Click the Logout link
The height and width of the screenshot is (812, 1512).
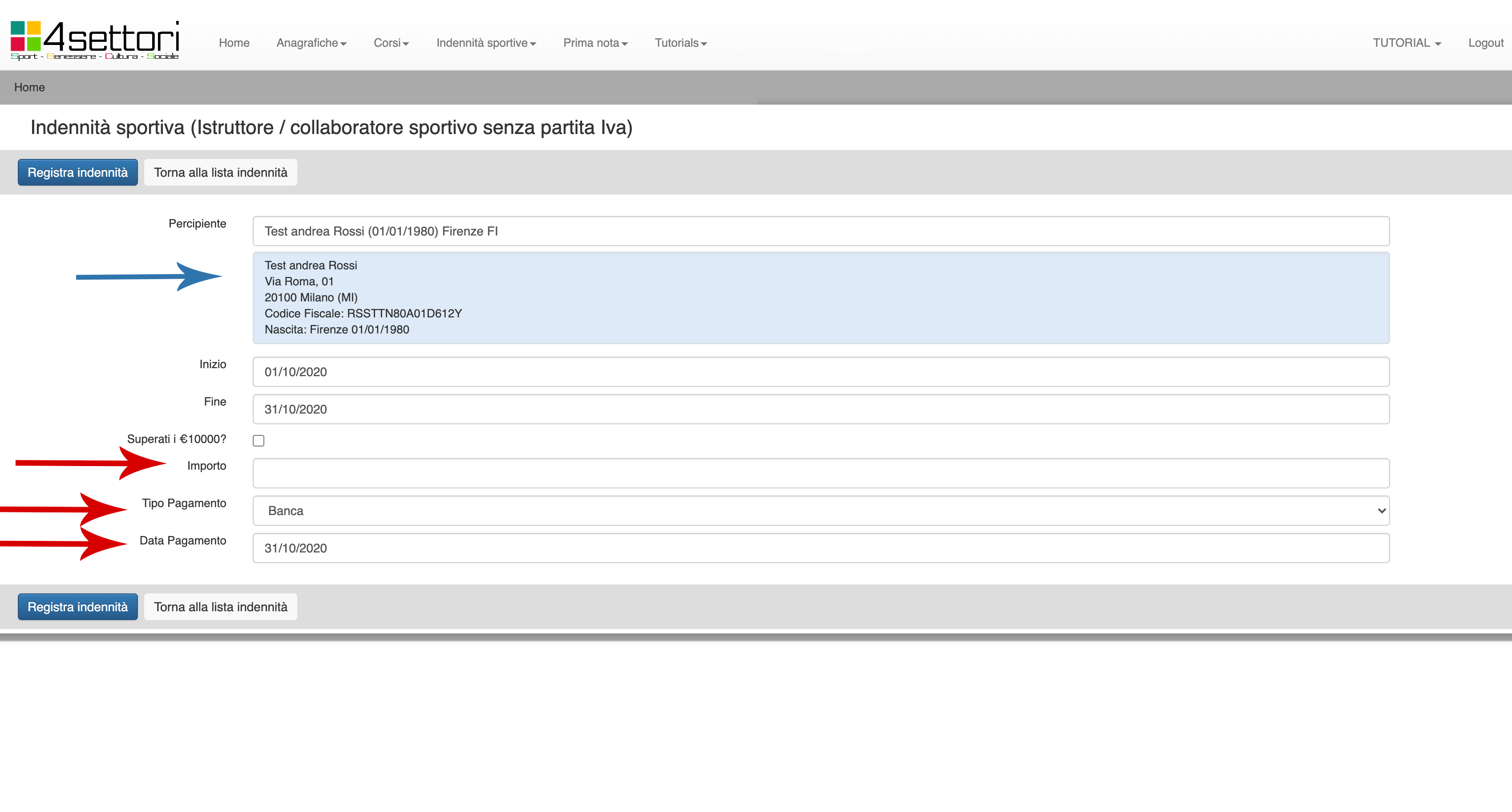[1485, 43]
